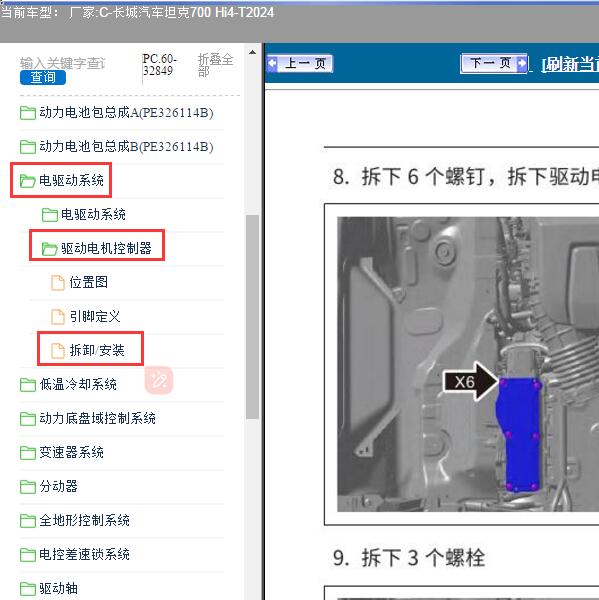Image resolution: width=599 pixels, height=600 pixels.
Task: Open the 位置图 page label
Action: (88, 282)
